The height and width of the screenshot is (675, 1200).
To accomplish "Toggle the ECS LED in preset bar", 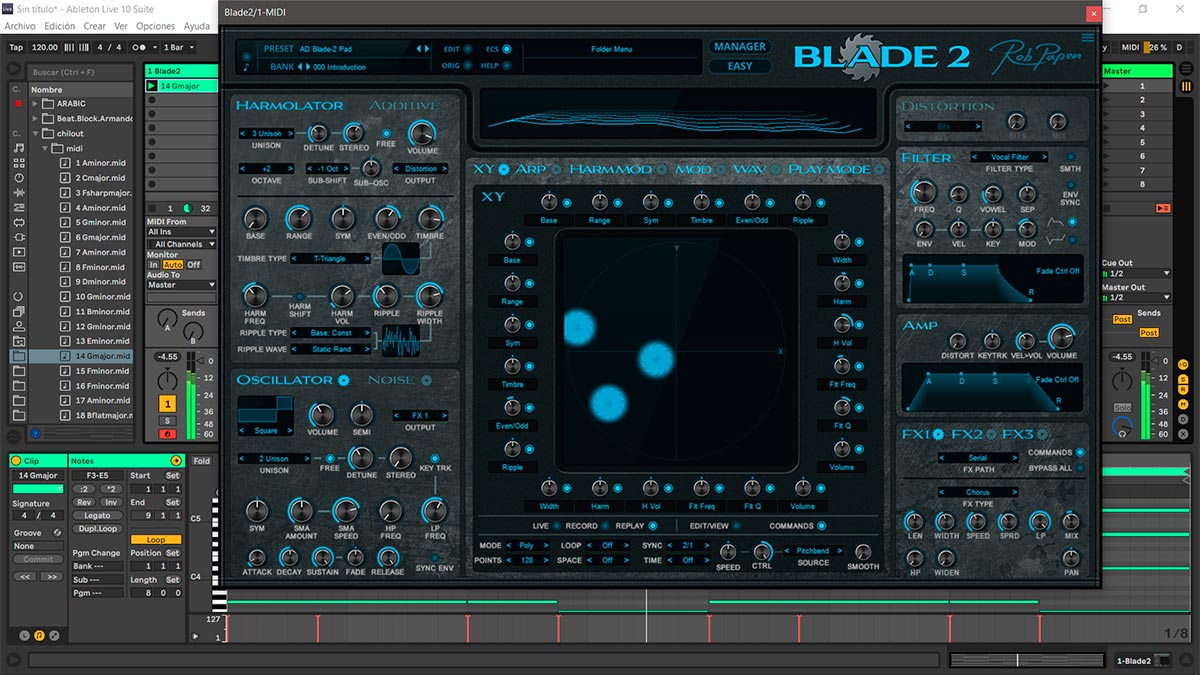I will [x=506, y=49].
